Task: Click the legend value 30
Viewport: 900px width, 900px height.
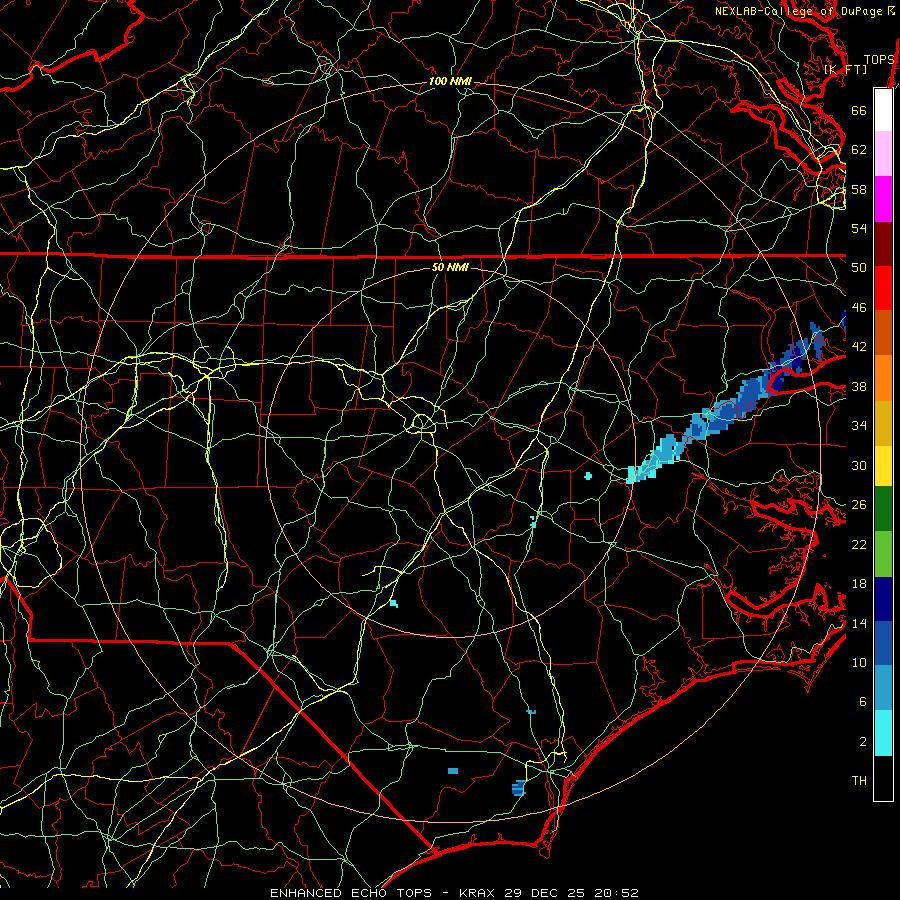Action: pyautogui.click(x=859, y=465)
